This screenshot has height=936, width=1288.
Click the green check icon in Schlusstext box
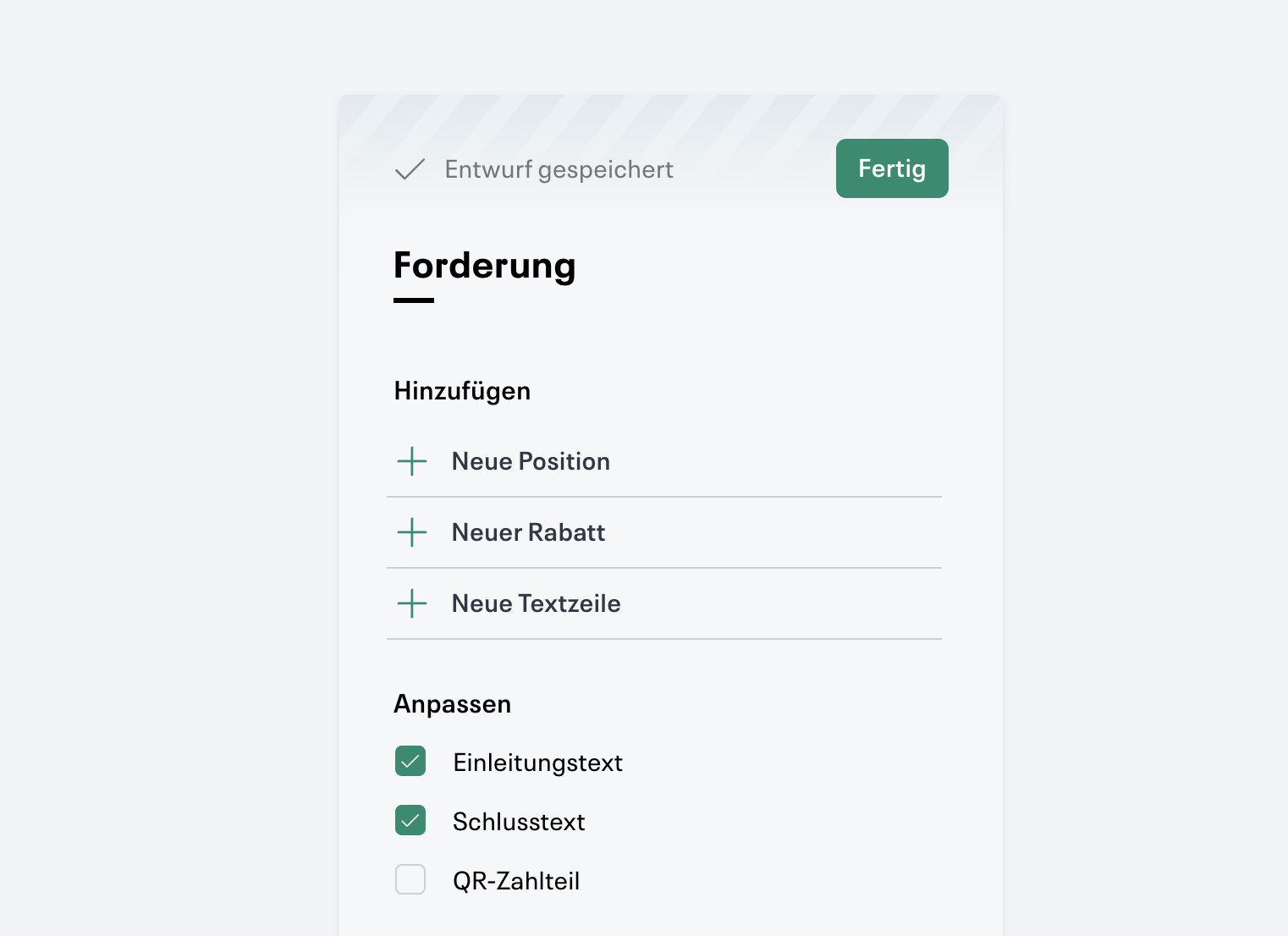pyautogui.click(x=410, y=820)
